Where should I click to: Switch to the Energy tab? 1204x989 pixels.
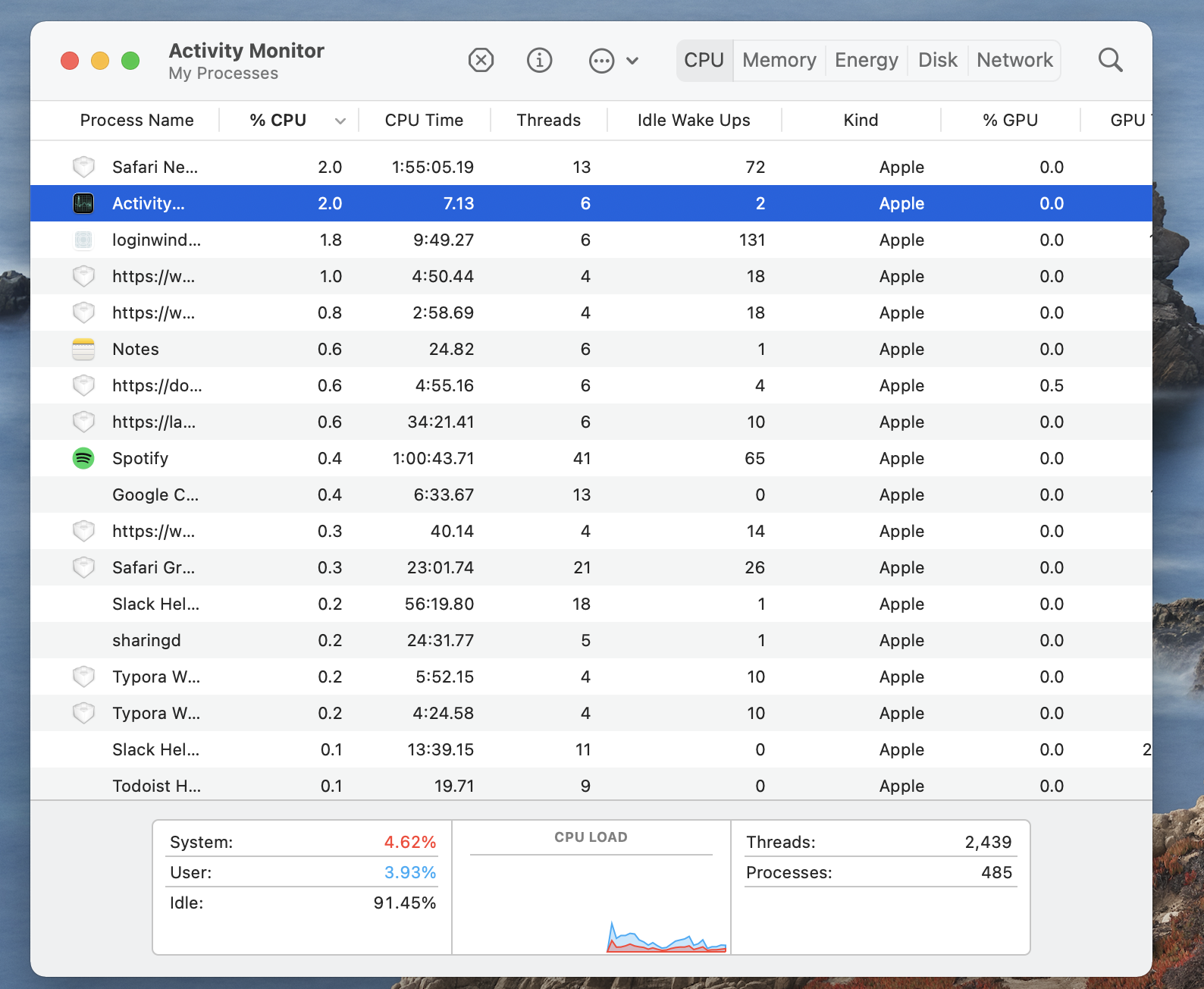(x=866, y=60)
